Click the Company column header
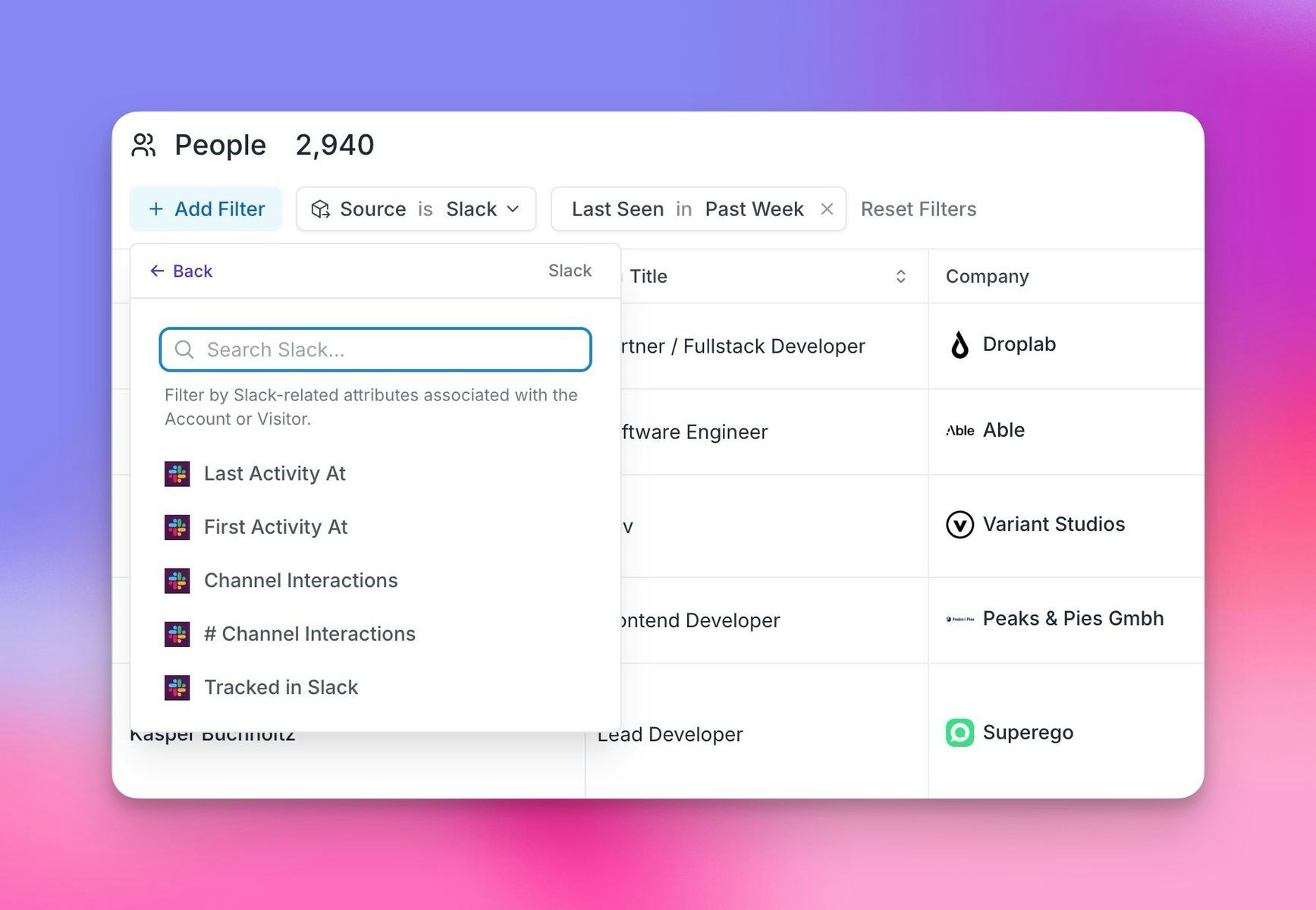 click(987, 276)
